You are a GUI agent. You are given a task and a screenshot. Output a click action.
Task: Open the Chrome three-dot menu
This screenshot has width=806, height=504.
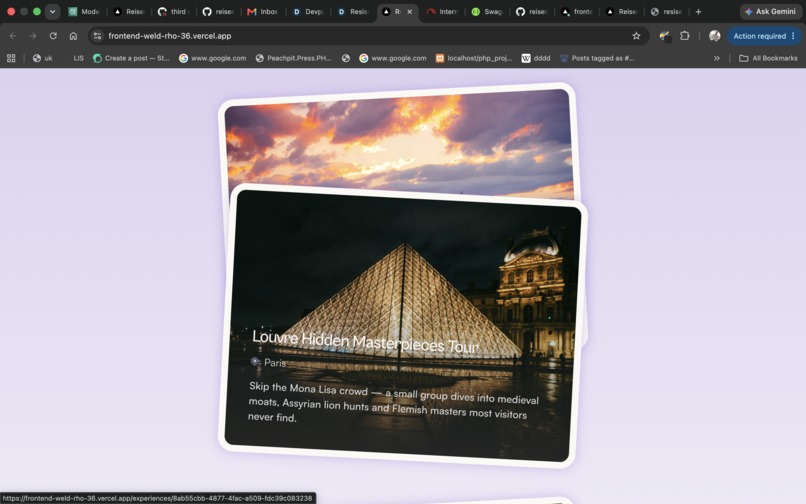793,36
